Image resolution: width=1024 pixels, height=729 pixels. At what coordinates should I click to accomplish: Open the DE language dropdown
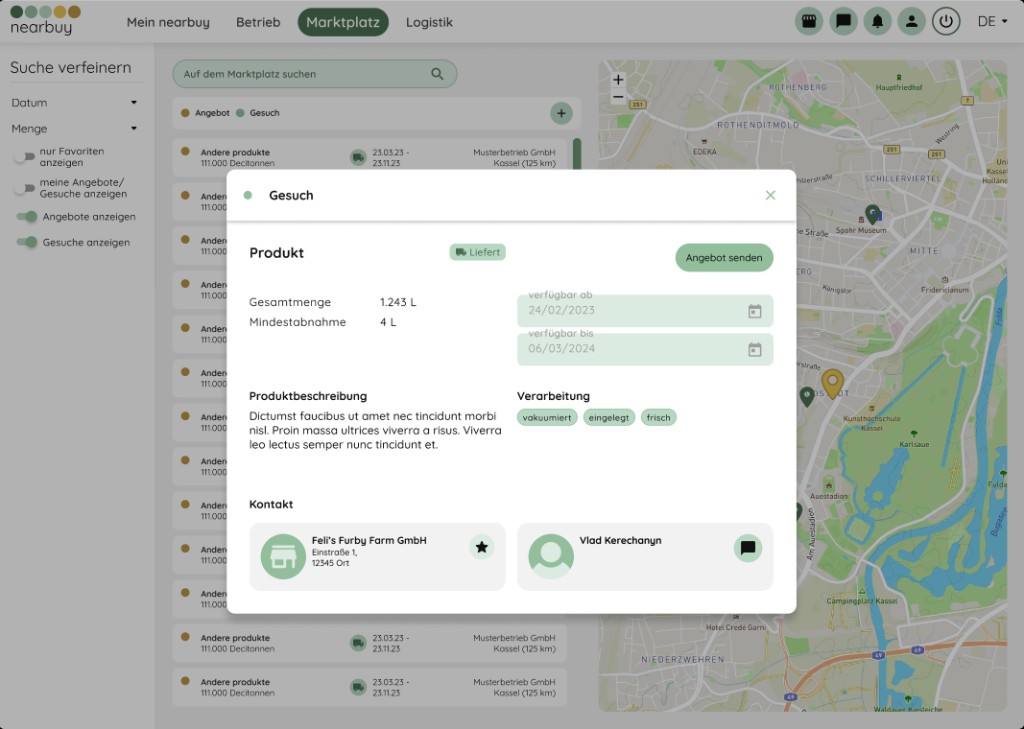pyautogui.click(x=992, y=22)
